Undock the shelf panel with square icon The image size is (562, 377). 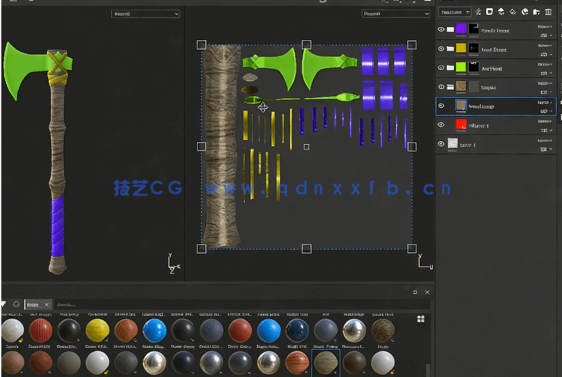[x=415, y=292]
